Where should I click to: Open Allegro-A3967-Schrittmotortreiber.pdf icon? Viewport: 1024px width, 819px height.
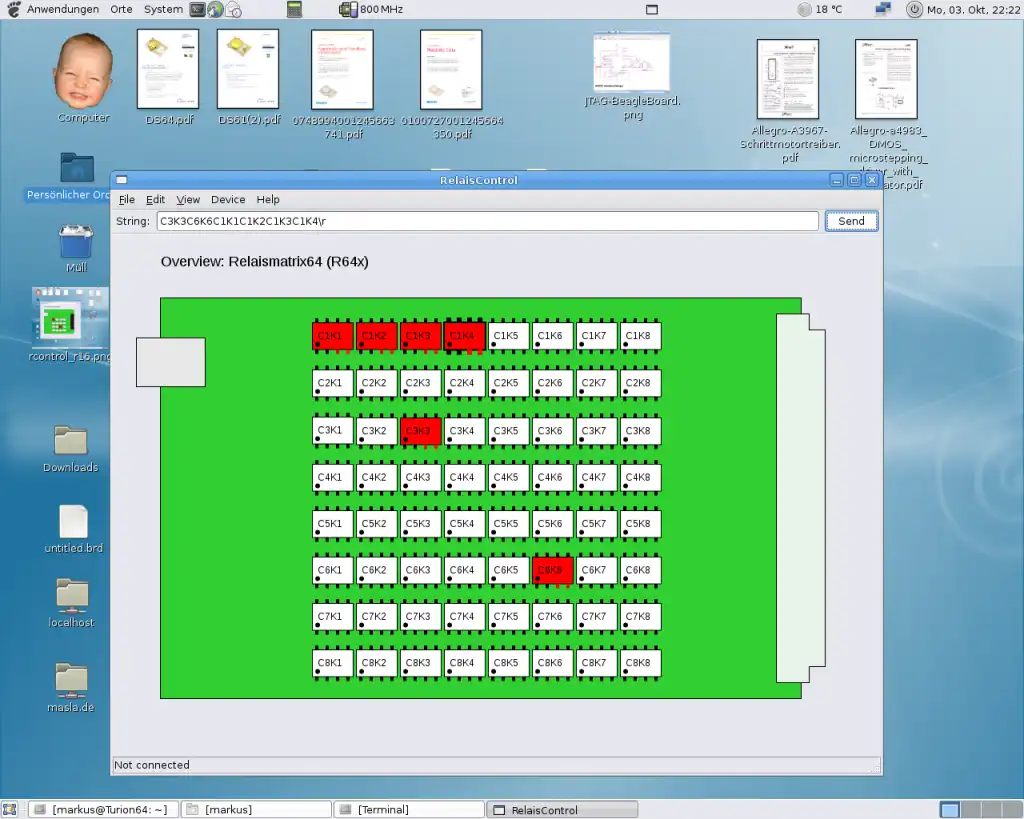pos(789,100)
